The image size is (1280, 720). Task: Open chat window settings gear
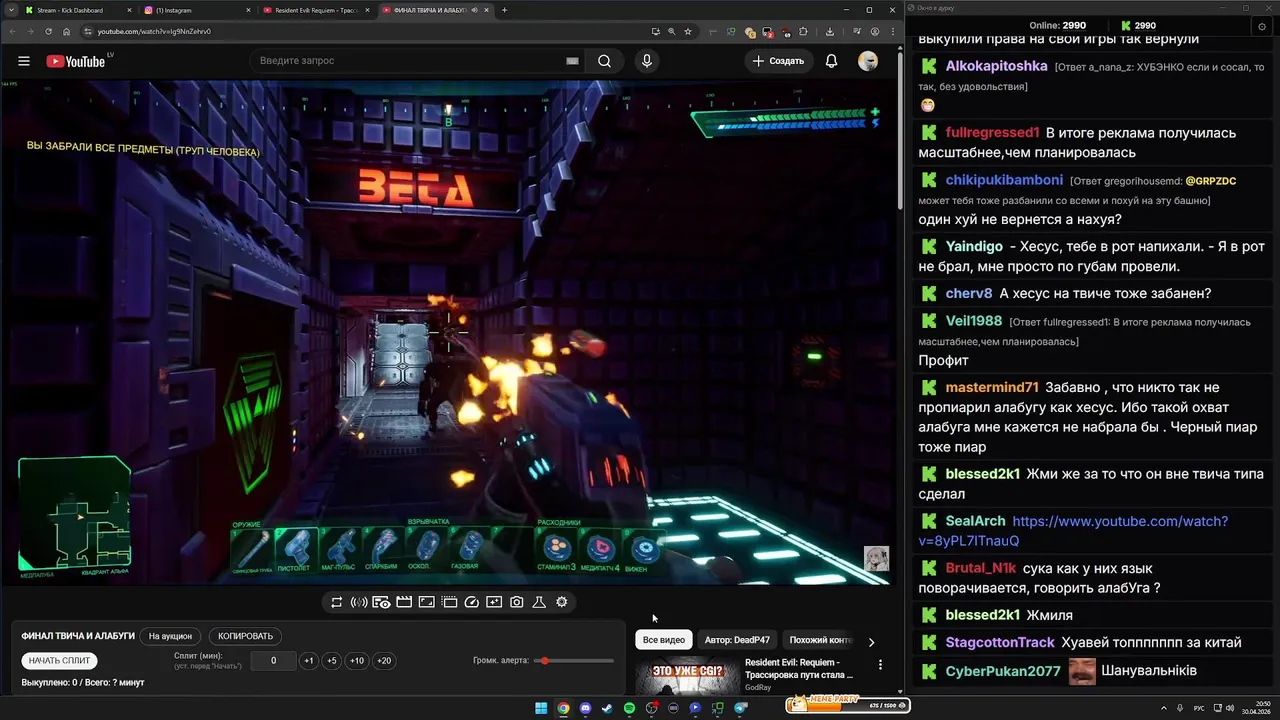[1262, 26]
